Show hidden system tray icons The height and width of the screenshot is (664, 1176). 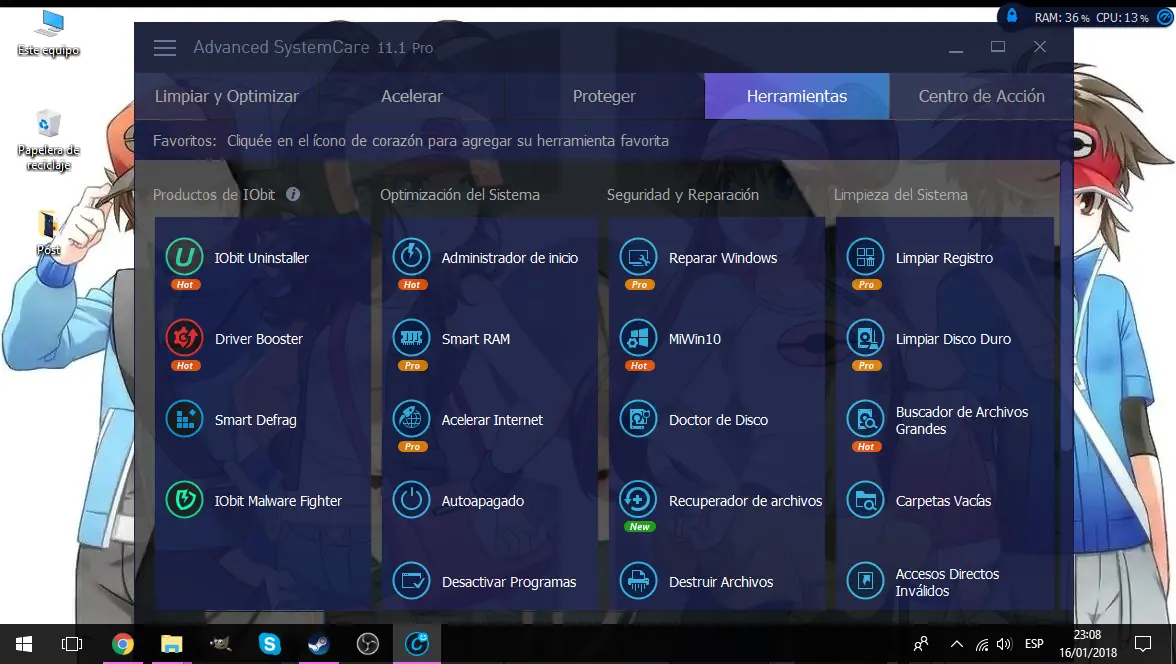pyautogui.click(x=957, y=644)
